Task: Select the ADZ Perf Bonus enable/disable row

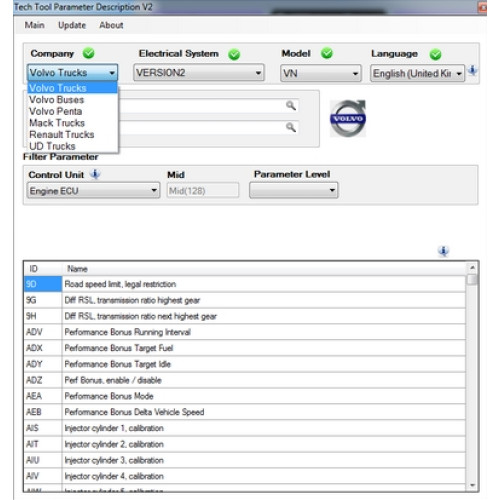Action: click(x=245, y=380)
